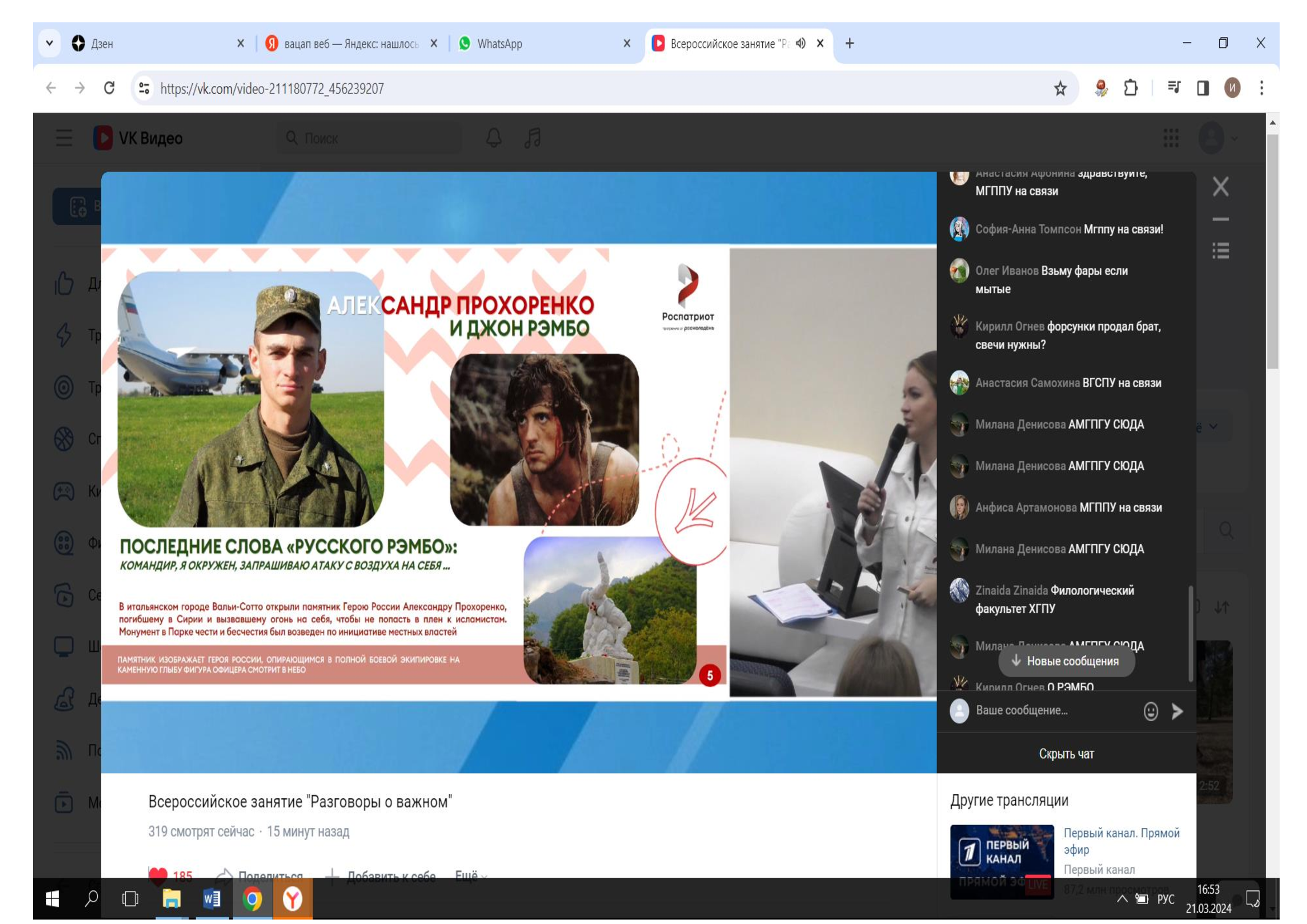Click the playlist list icon beside video

click(1220, 251)
